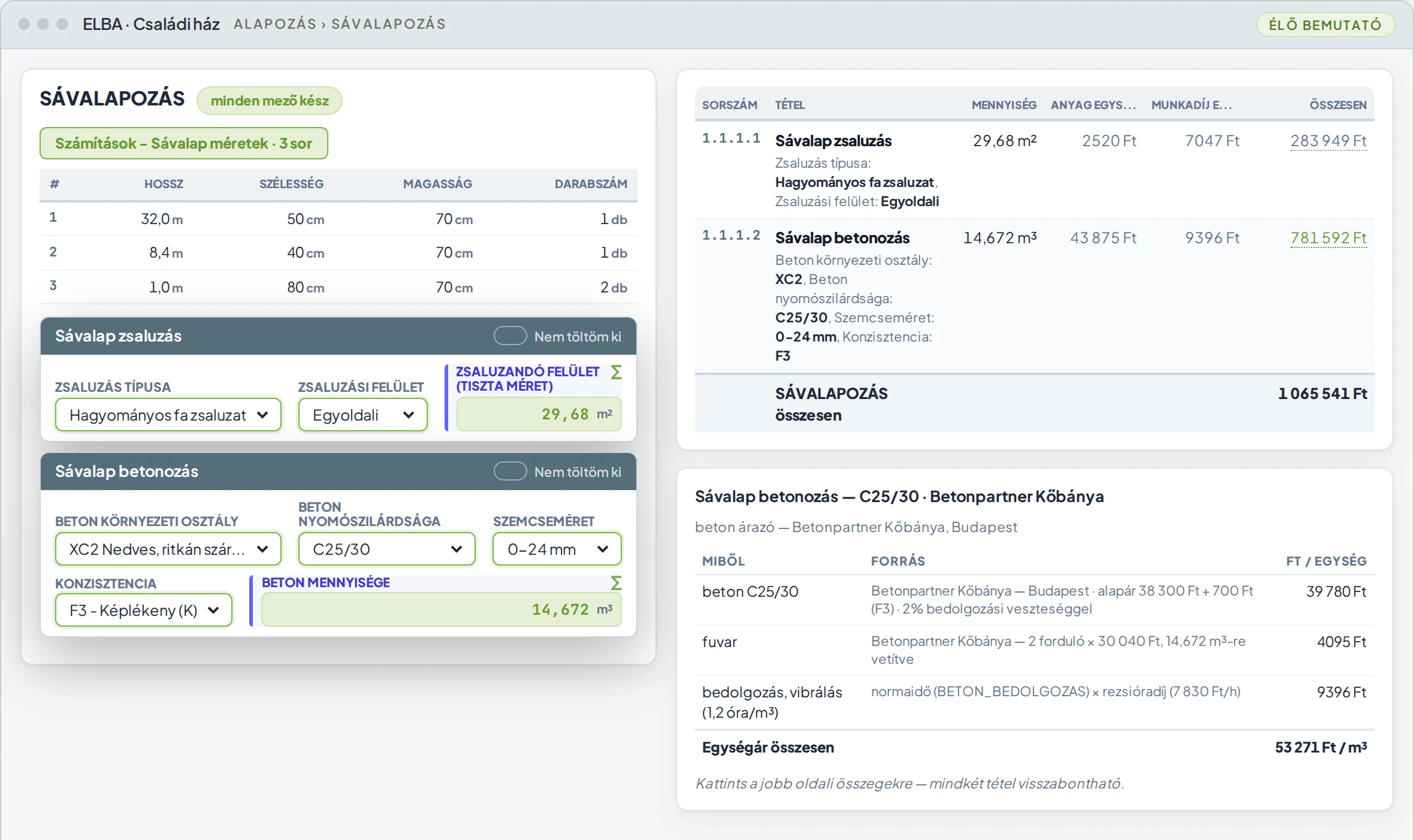Click the '43 875 Ft' material unit price
This screenshot has width=1414, height=840.
tap(1103, 238)
